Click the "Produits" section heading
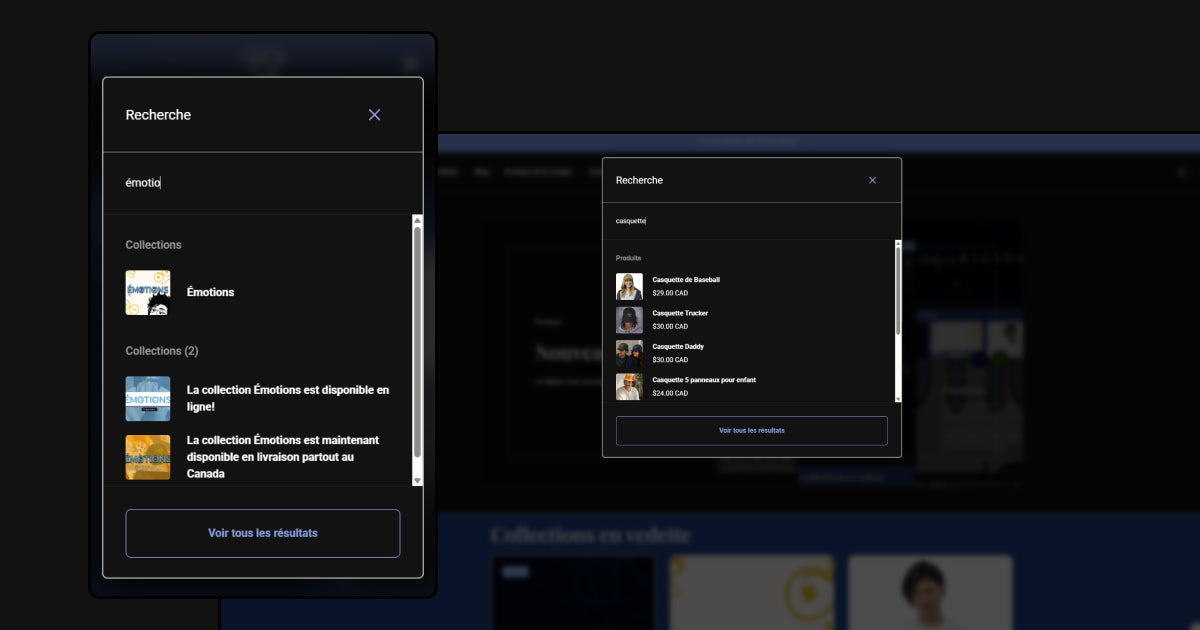The width and height of the screenshot is (1200, 630). [629, 258]
